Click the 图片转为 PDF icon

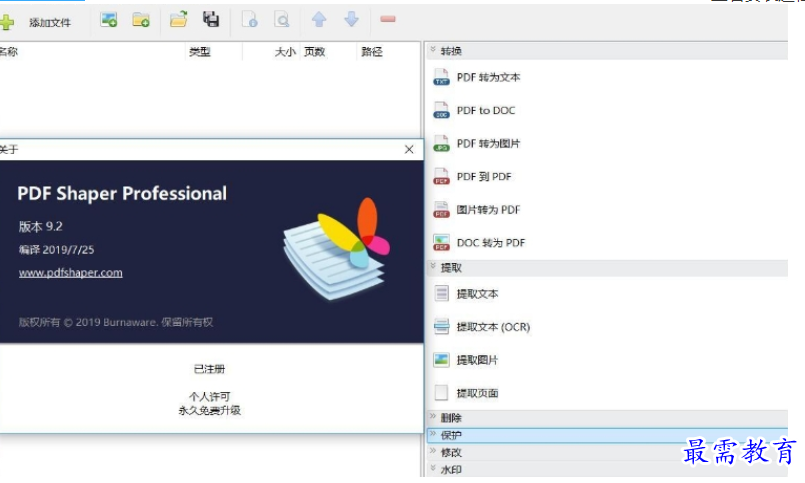point(441,210)
